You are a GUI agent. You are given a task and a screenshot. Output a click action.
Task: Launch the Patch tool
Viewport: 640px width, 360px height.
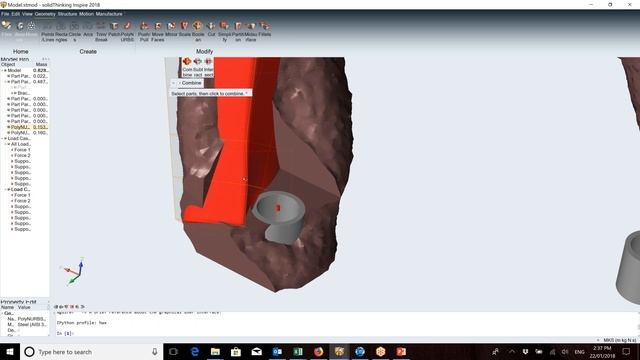(x=114, y=29)
